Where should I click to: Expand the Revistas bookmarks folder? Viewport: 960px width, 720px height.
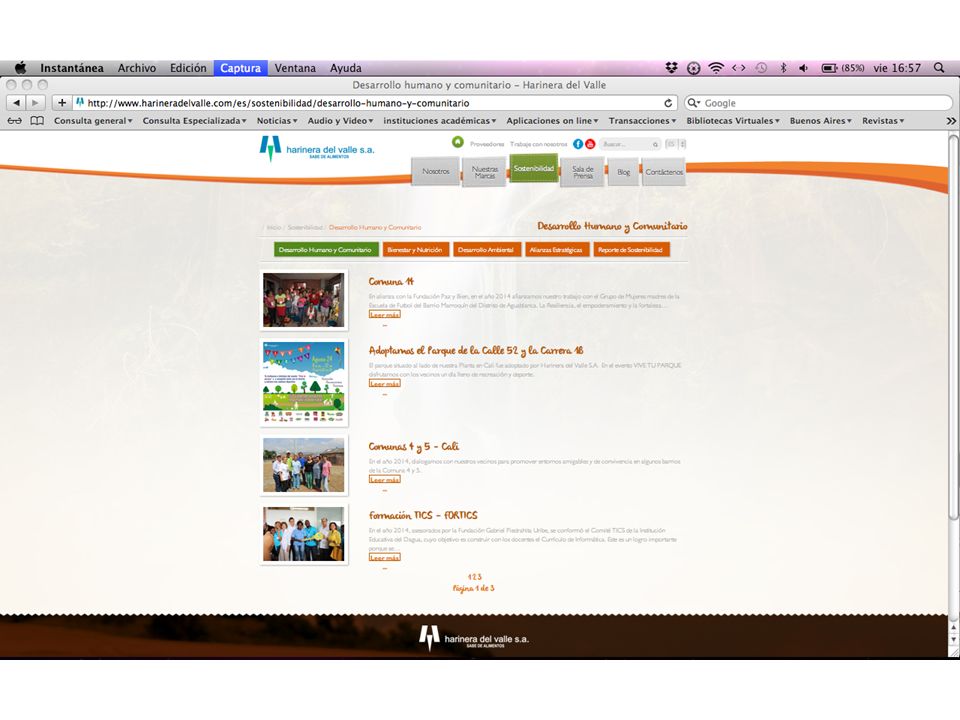tap(883, 121)
